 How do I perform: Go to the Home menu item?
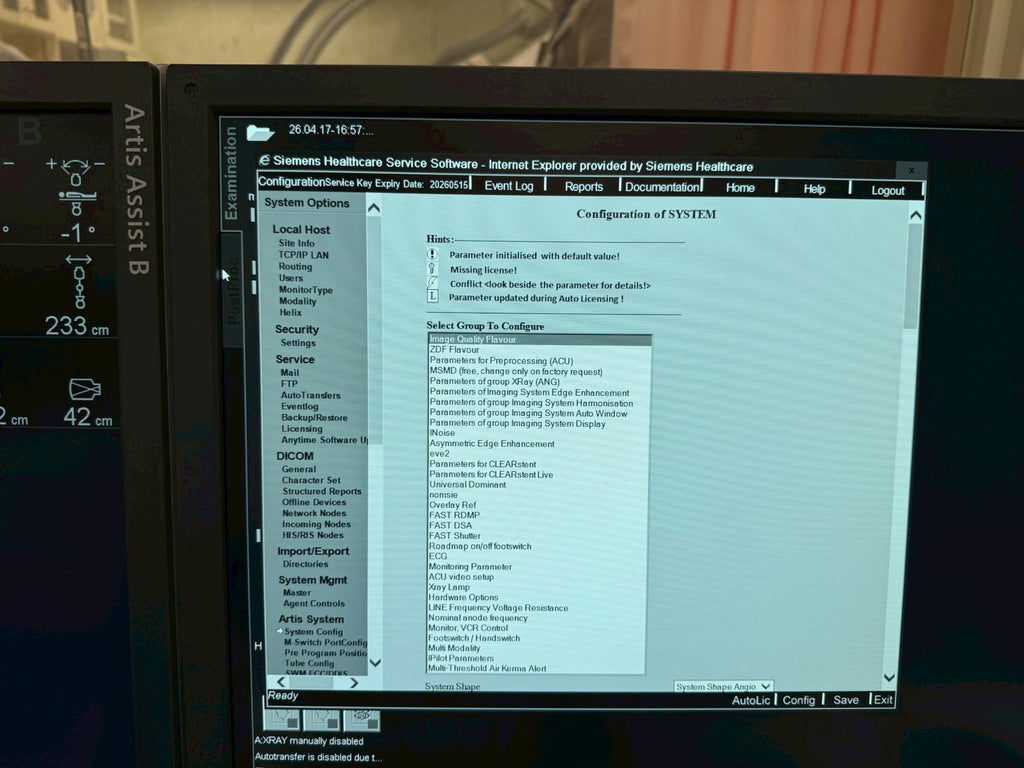[x=740, y=187]
